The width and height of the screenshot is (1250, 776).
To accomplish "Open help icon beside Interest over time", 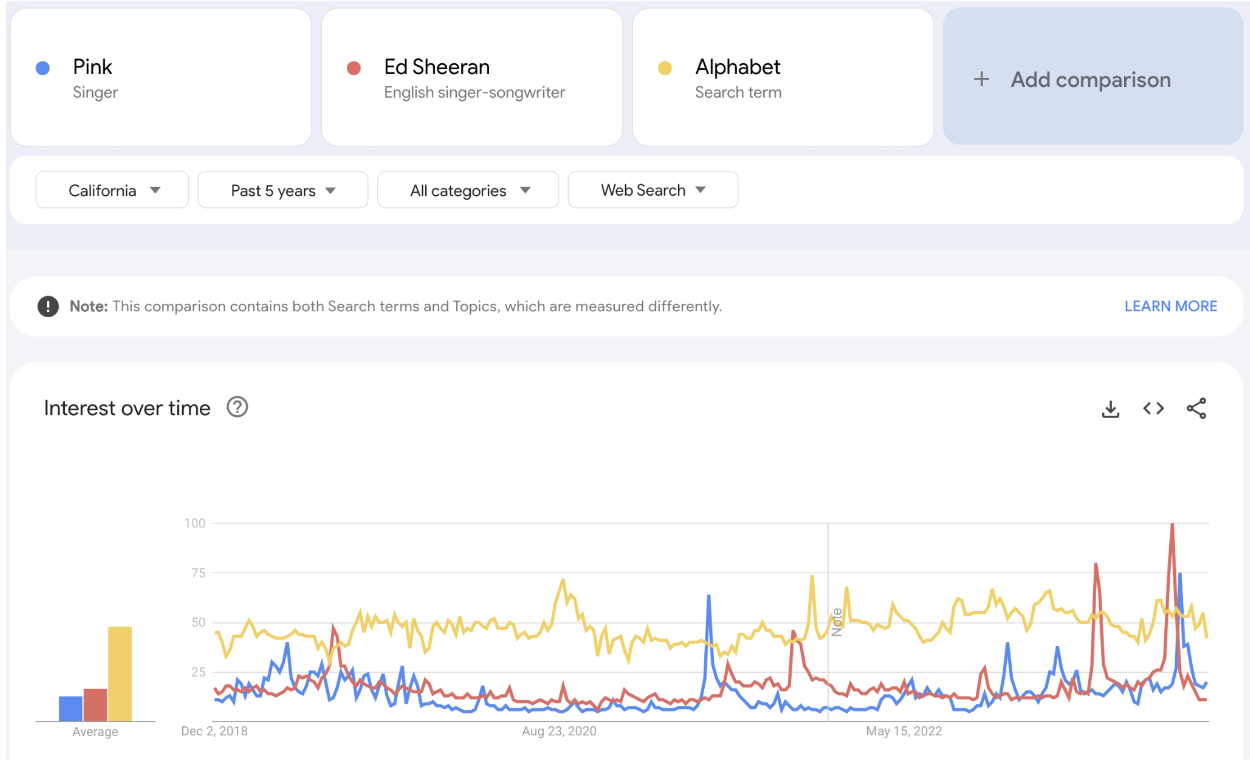I will (x=237, y=407).
